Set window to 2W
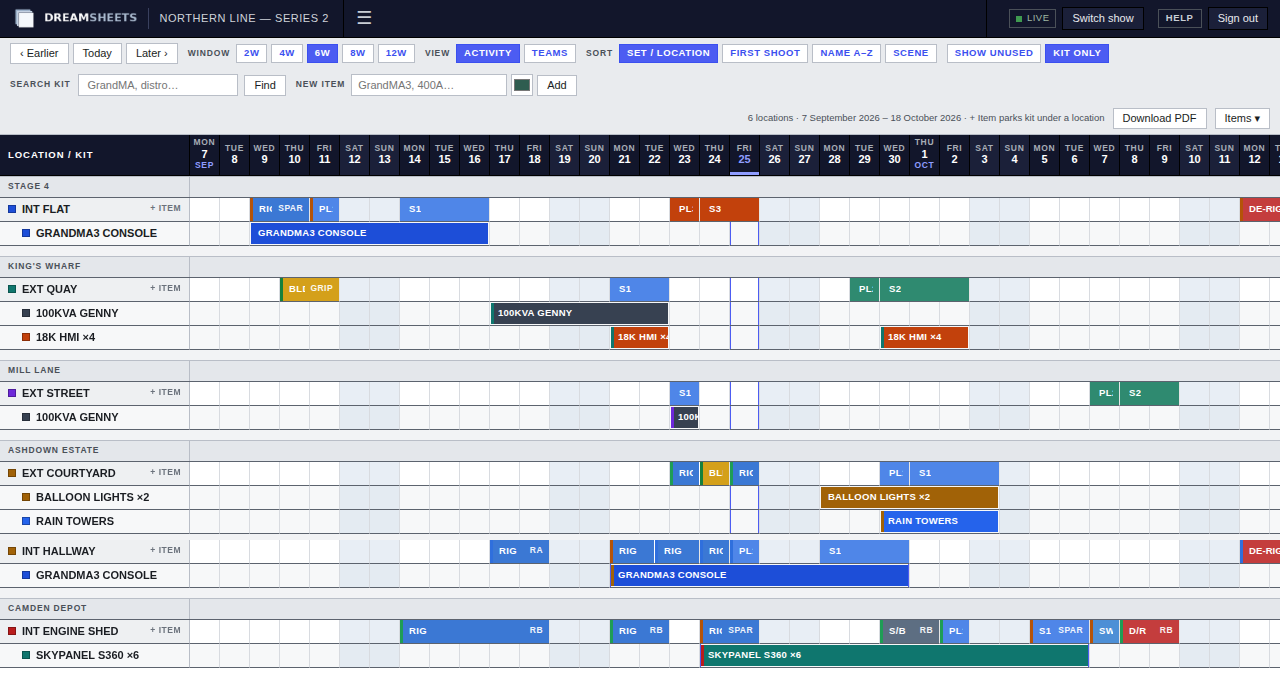Image resolution: width=1280 pixels, height=680 pixels. 251,53
